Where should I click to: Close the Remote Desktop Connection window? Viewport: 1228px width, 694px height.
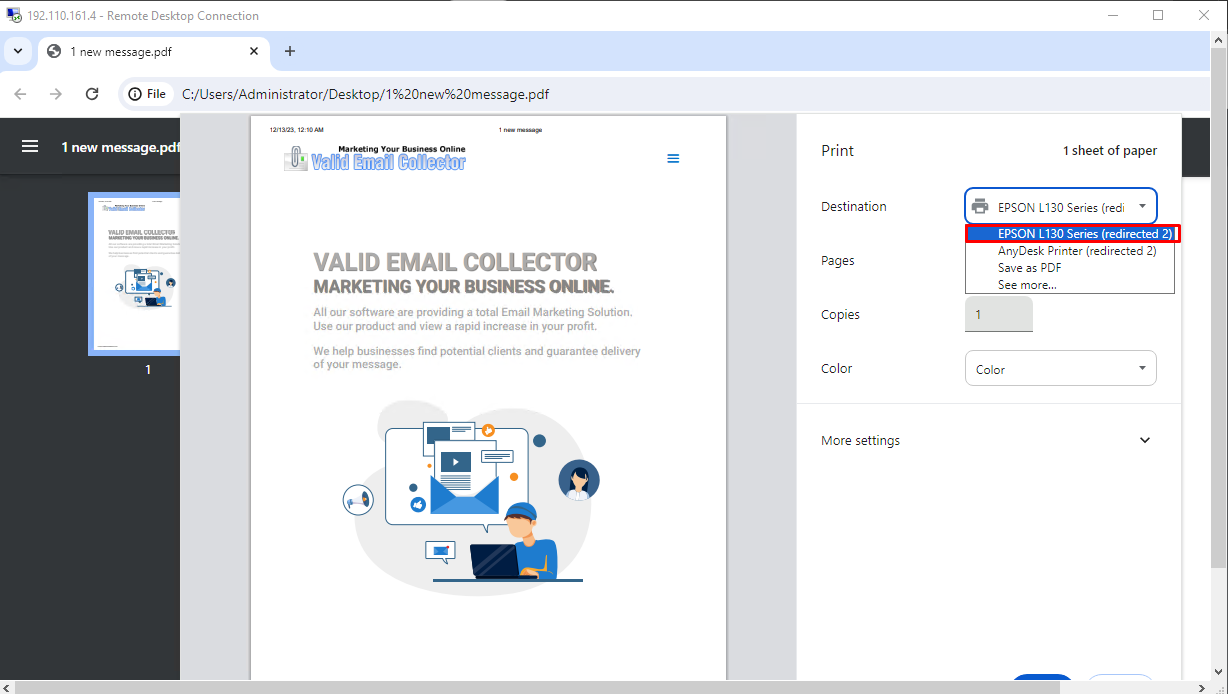coord(1204,15)
